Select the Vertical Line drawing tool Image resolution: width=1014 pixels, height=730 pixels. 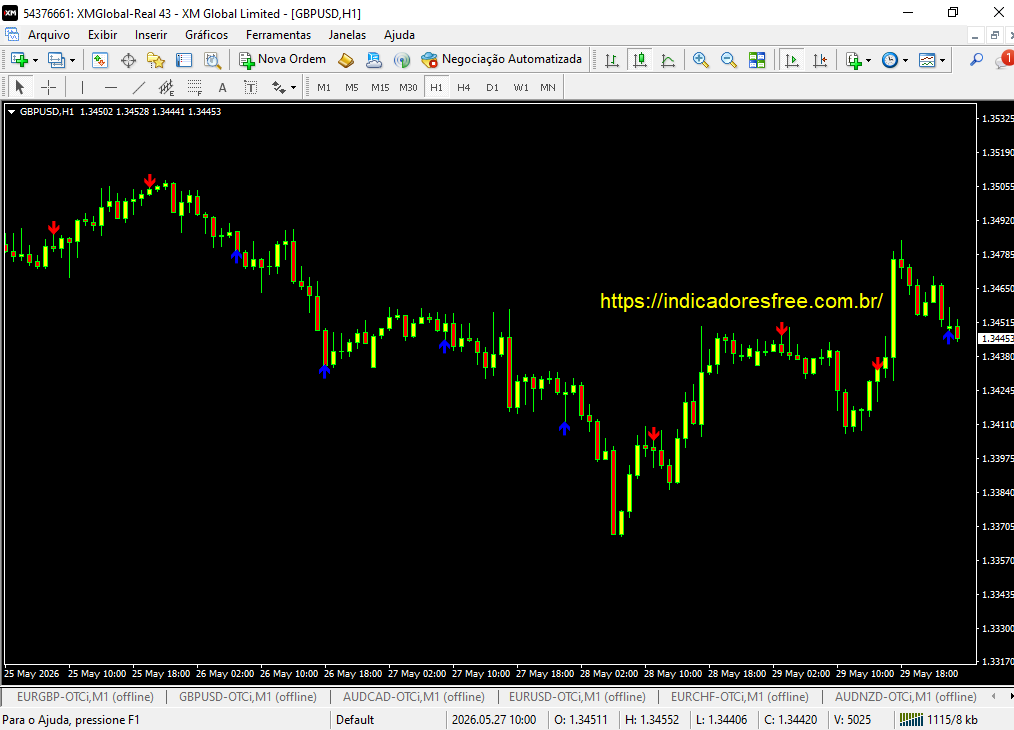(82, 87)
